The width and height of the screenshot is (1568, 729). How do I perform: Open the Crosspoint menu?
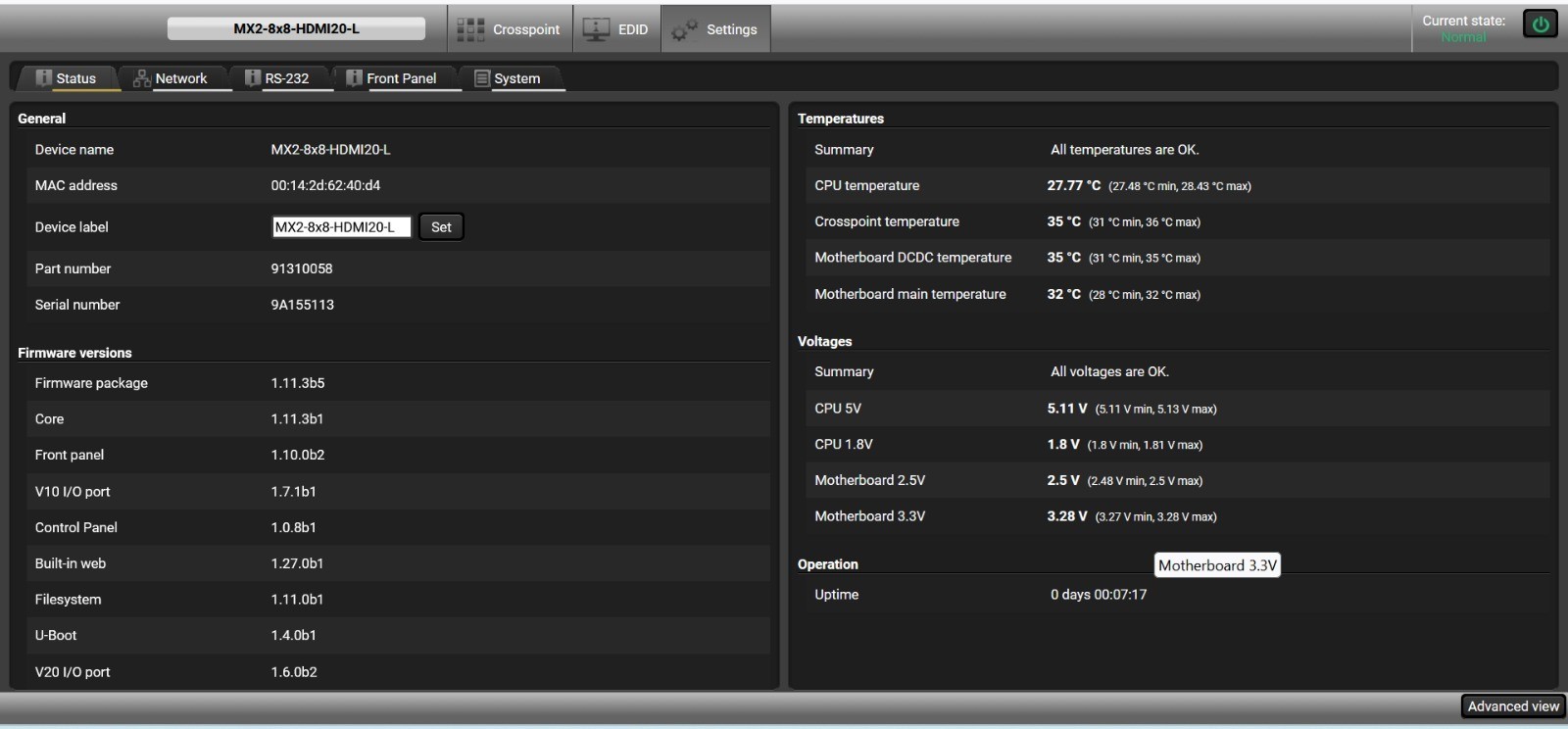[511, 29]
